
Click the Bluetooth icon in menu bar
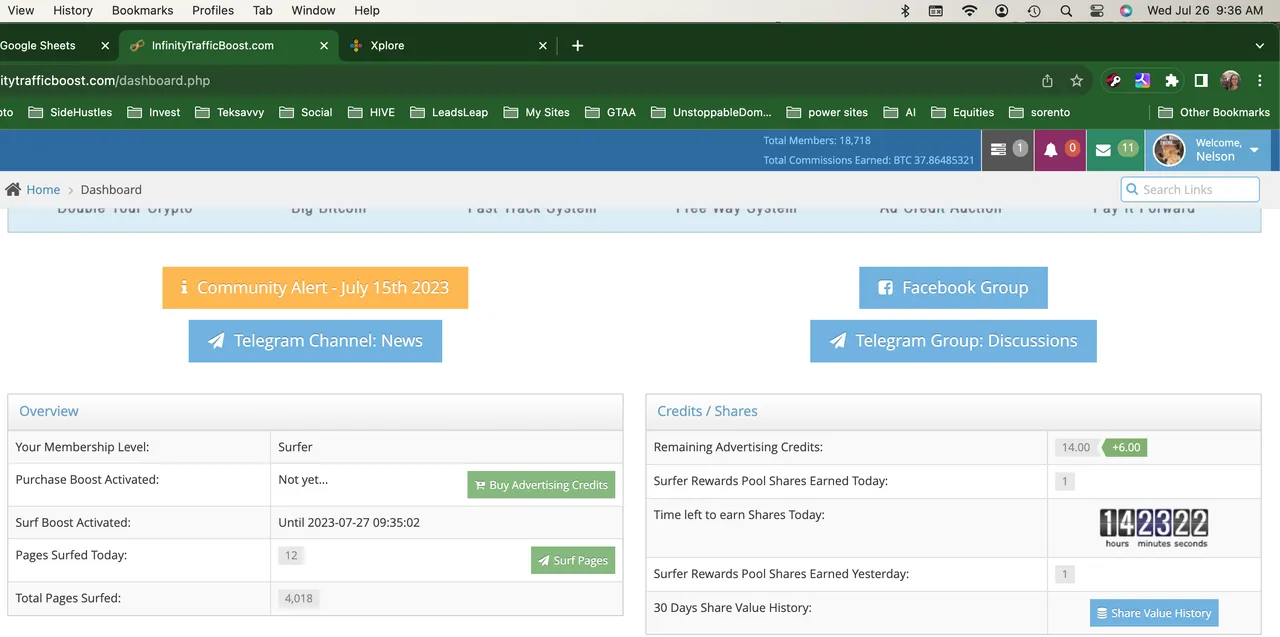point(905,10)
